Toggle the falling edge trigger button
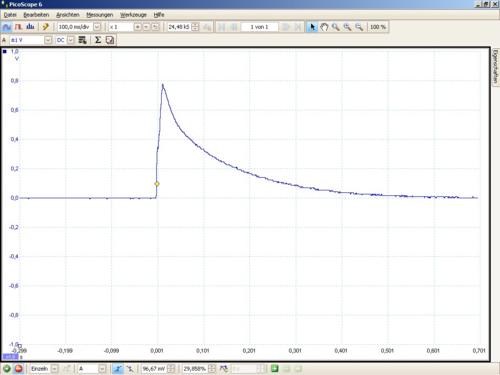500x375 pixels. click(x=130, y=369)
